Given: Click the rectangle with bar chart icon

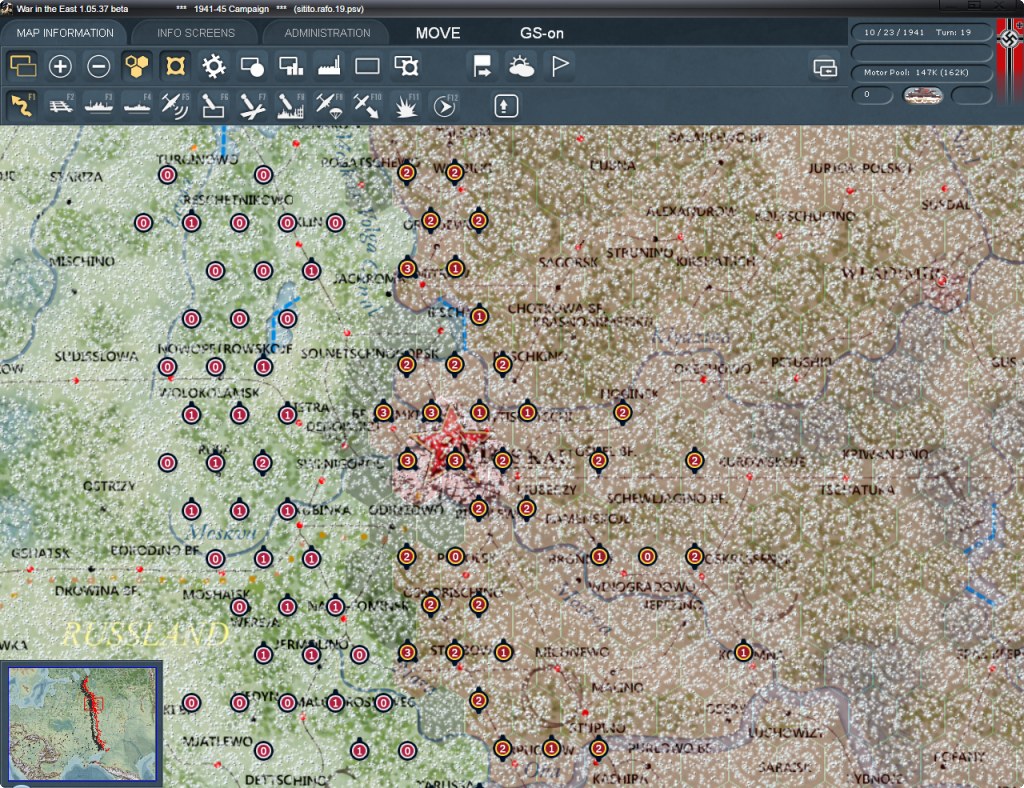Looking at the screenshot, I should click(291, 66).
